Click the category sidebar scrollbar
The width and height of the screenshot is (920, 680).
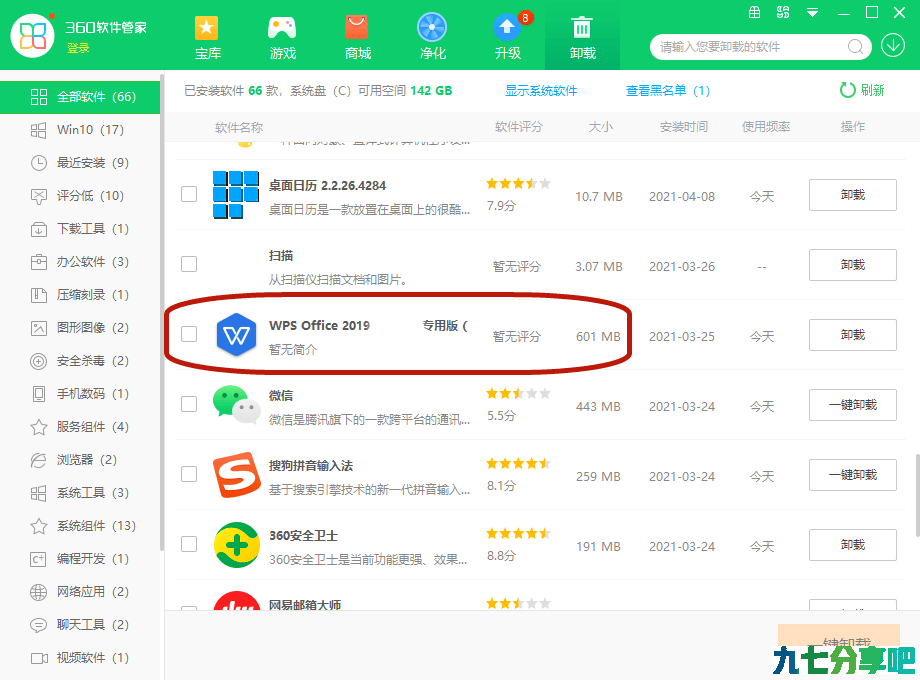162,312
